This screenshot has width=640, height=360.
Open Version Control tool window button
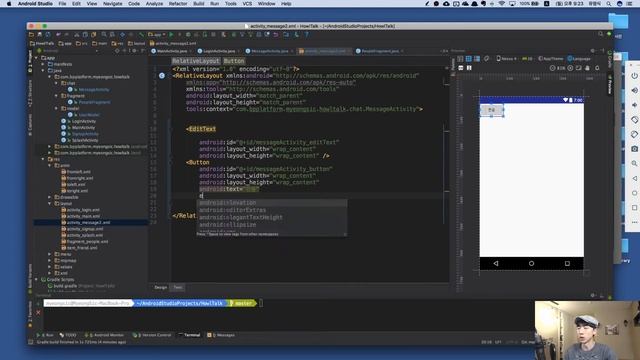[x=152, y=335]
